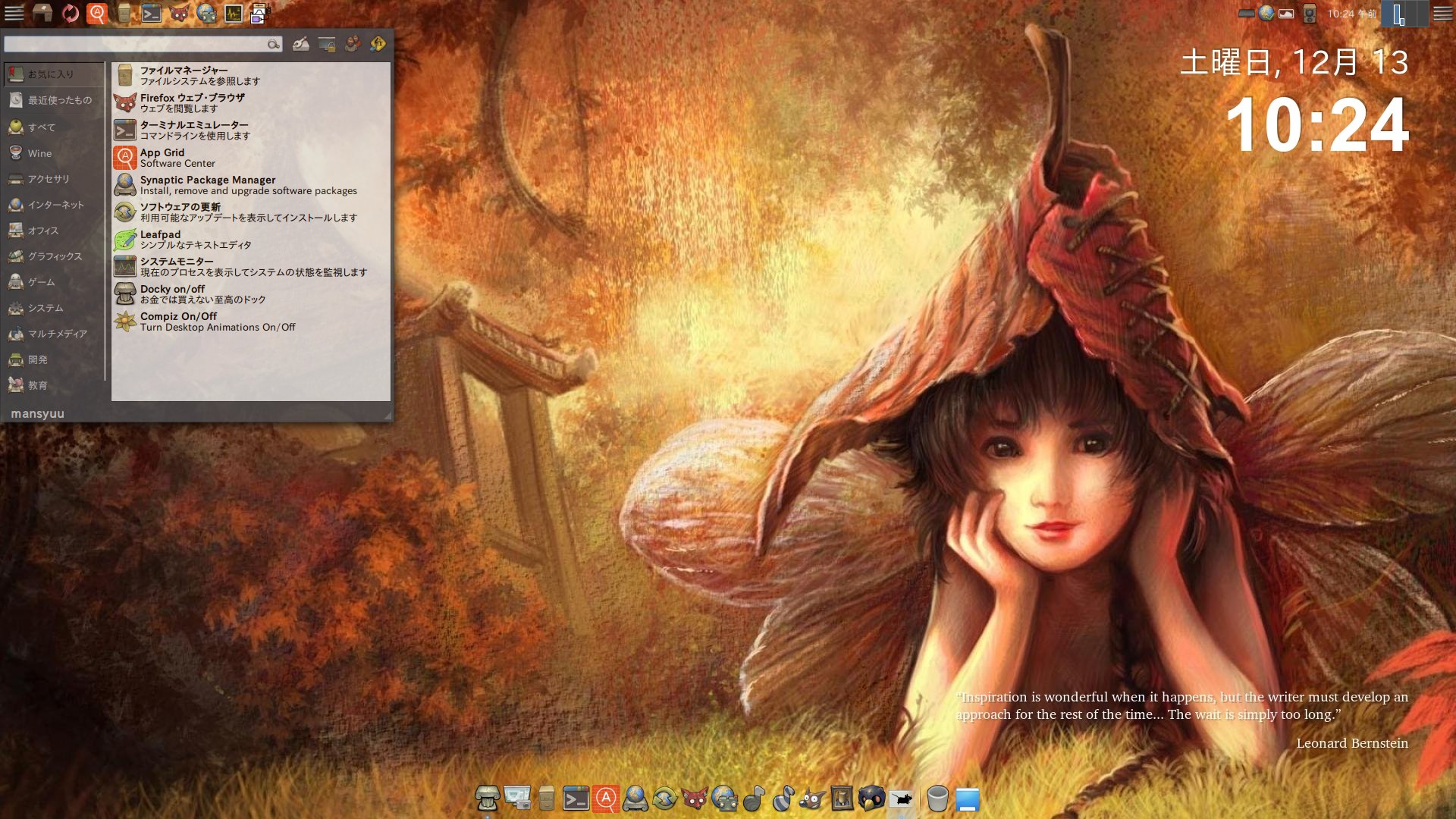The image size is (1456, 819).
Task: Launch Firefox ウェブ・ブラウザ from the favorites list
Action: coord(251,103)
